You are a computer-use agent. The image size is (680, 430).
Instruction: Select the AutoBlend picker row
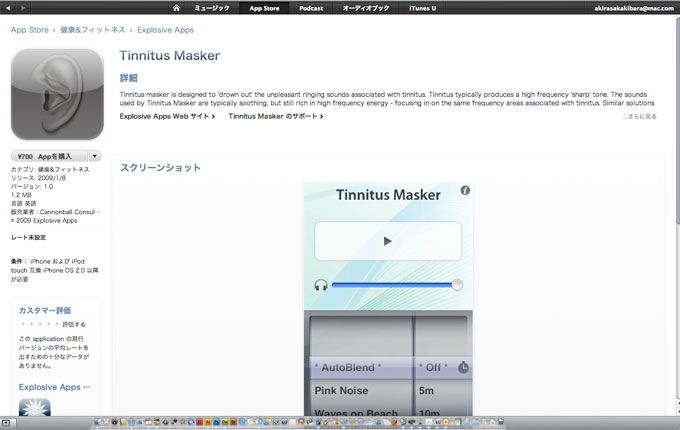[361, 367]
